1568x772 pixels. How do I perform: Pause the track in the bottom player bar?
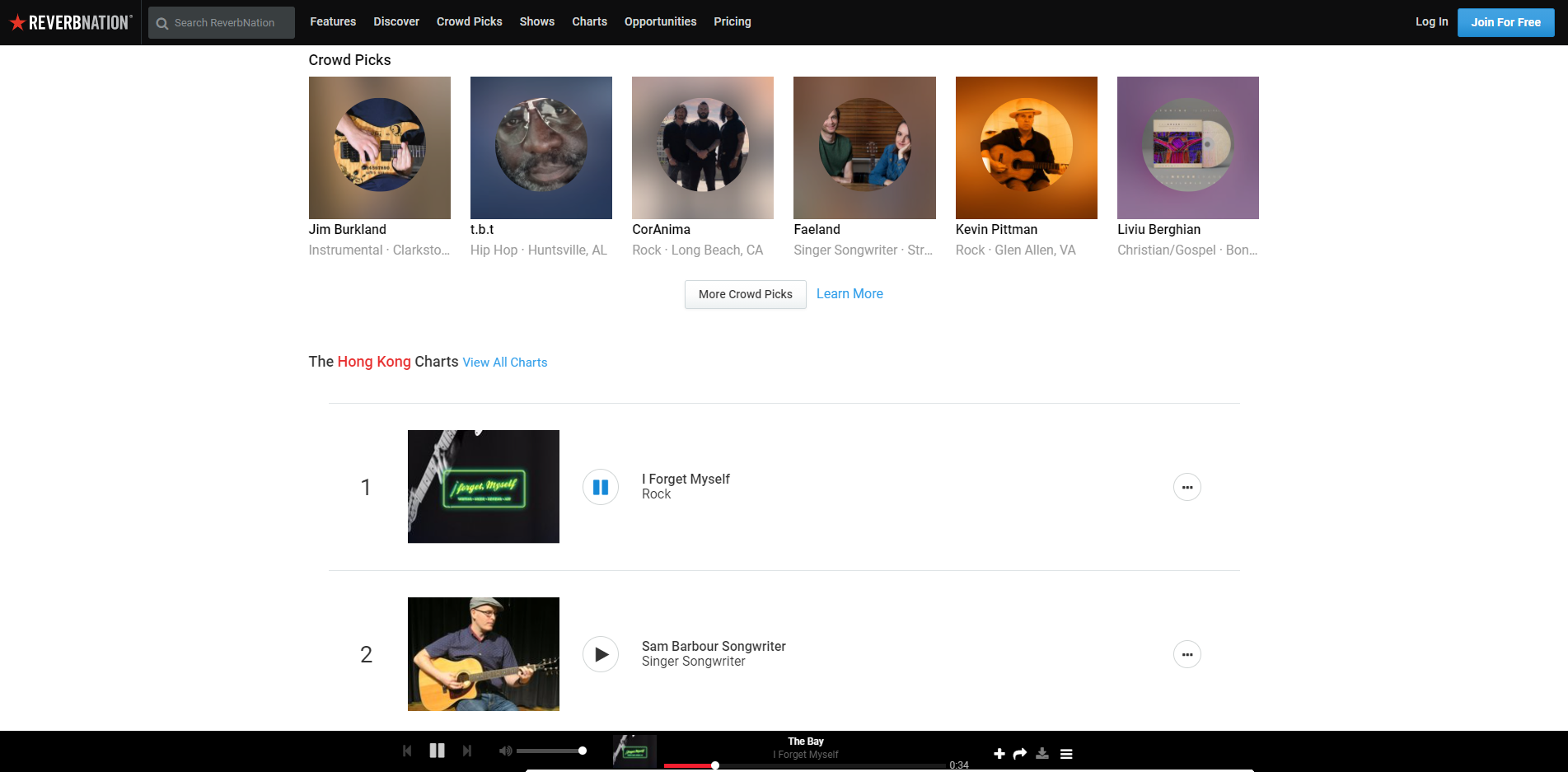(437, 751)
